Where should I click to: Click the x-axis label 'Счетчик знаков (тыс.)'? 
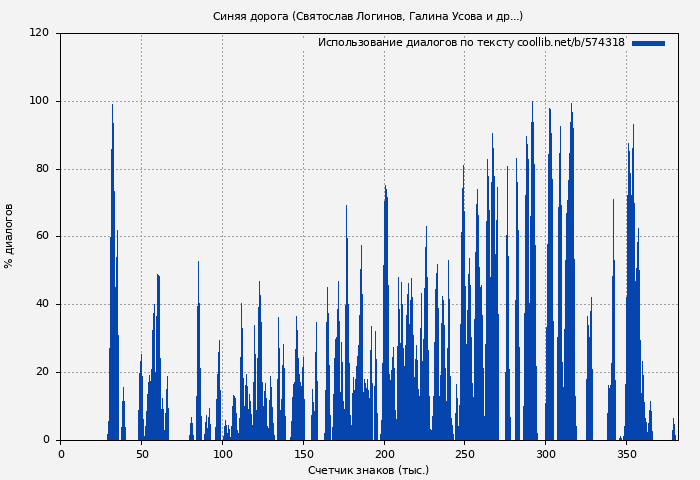(367, 470)
